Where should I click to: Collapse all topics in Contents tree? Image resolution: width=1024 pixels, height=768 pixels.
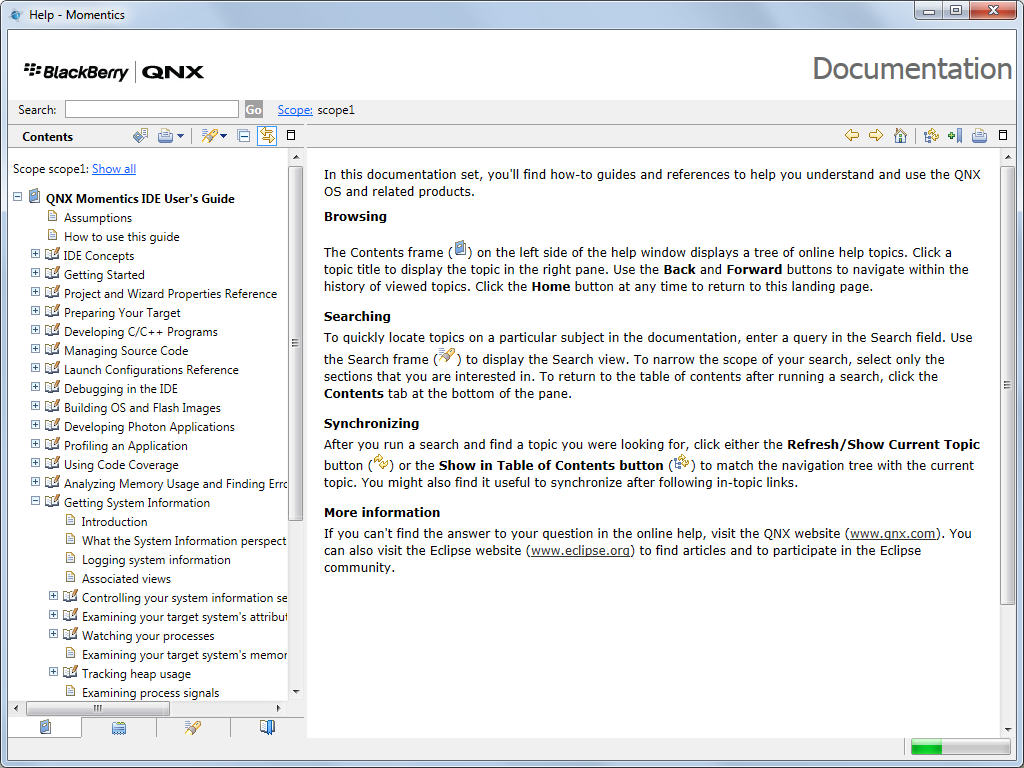[x=243, y=136]
